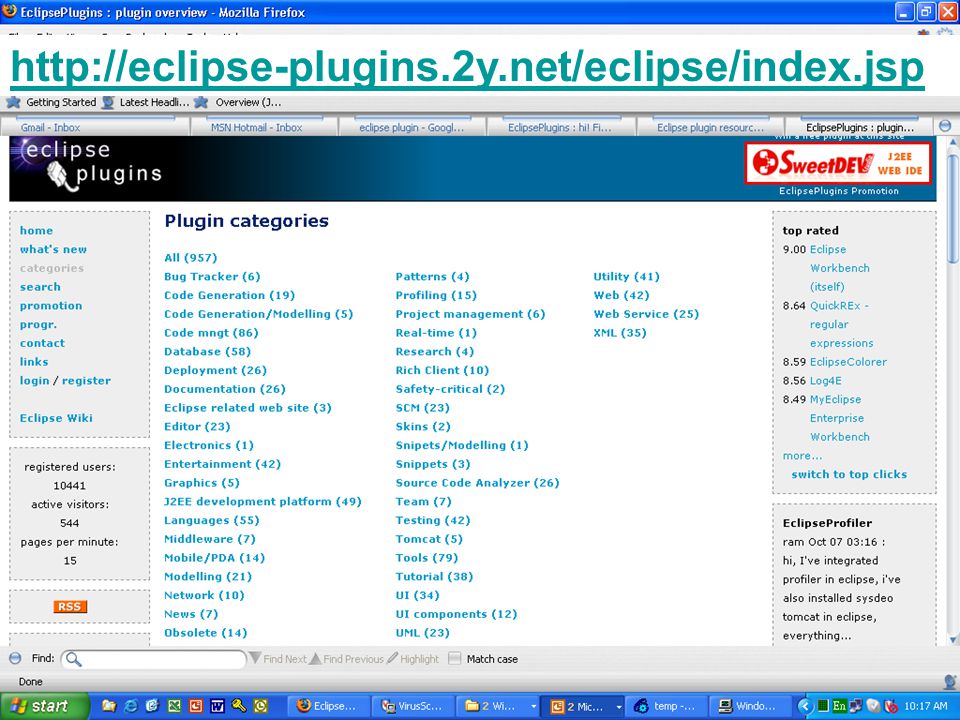
Task: Click the eclipse plugins site logo
Action: click(x=87, y=164)
